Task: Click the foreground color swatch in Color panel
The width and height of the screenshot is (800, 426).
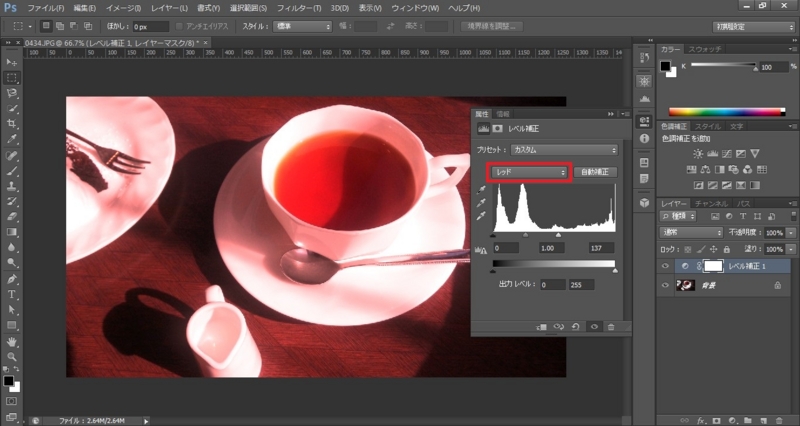Action: click(665, 66)
